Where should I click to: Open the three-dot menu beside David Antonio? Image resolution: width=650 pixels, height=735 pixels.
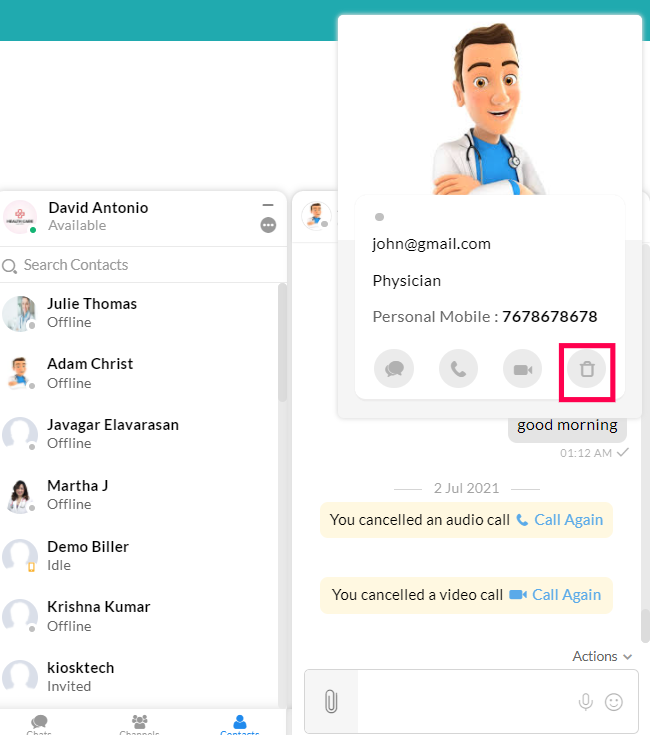268,225
